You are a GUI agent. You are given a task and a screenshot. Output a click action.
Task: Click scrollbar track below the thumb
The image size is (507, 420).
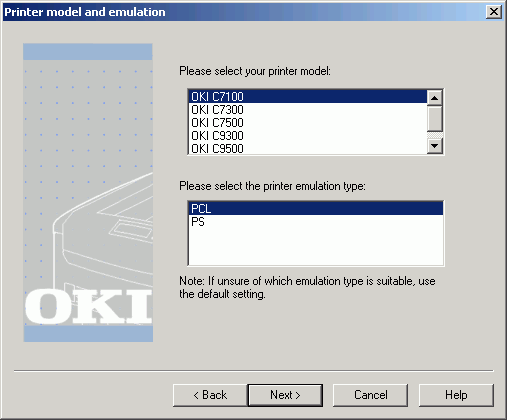click(x=435, y=135)
